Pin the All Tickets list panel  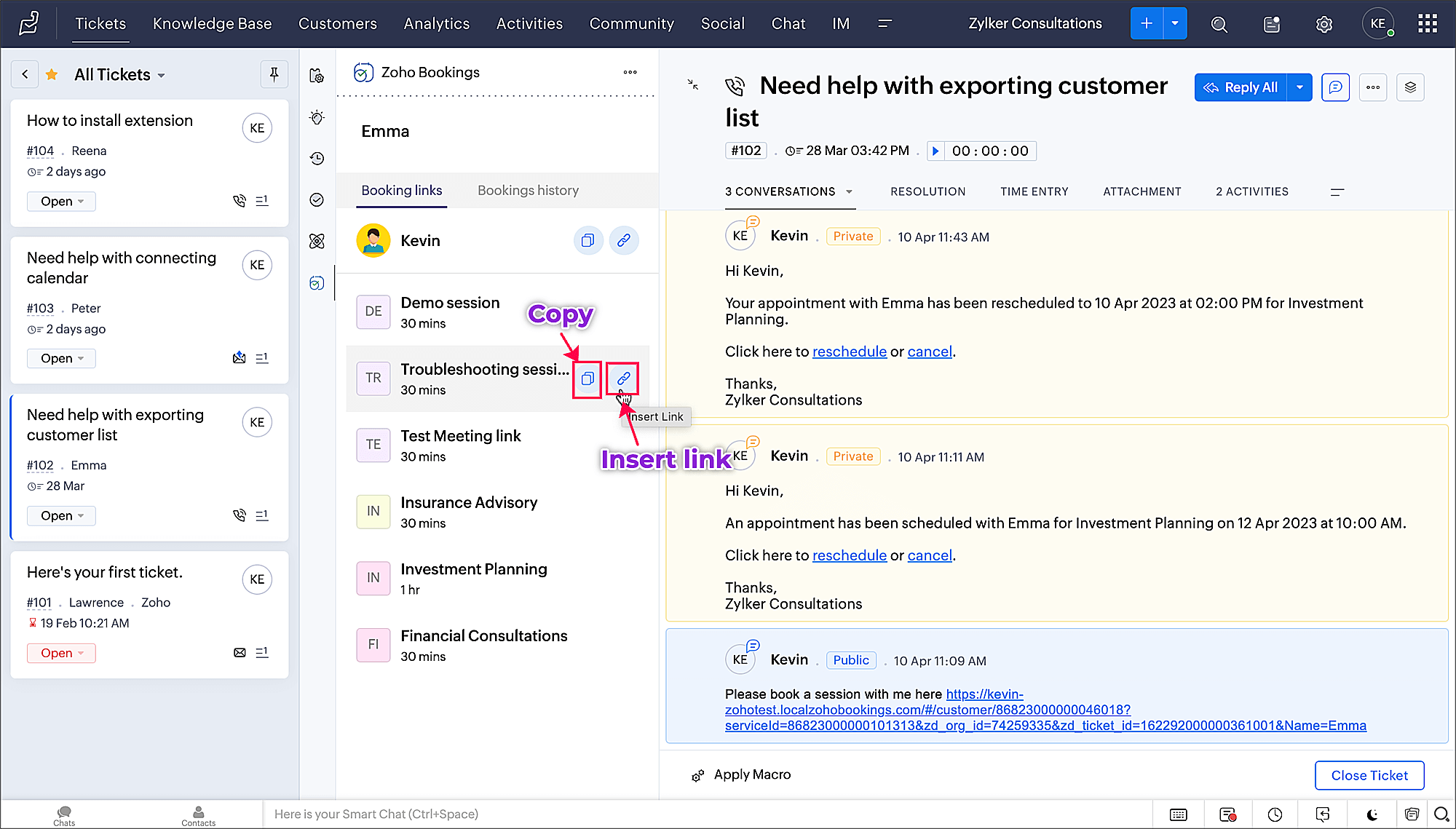pos(274,74)
